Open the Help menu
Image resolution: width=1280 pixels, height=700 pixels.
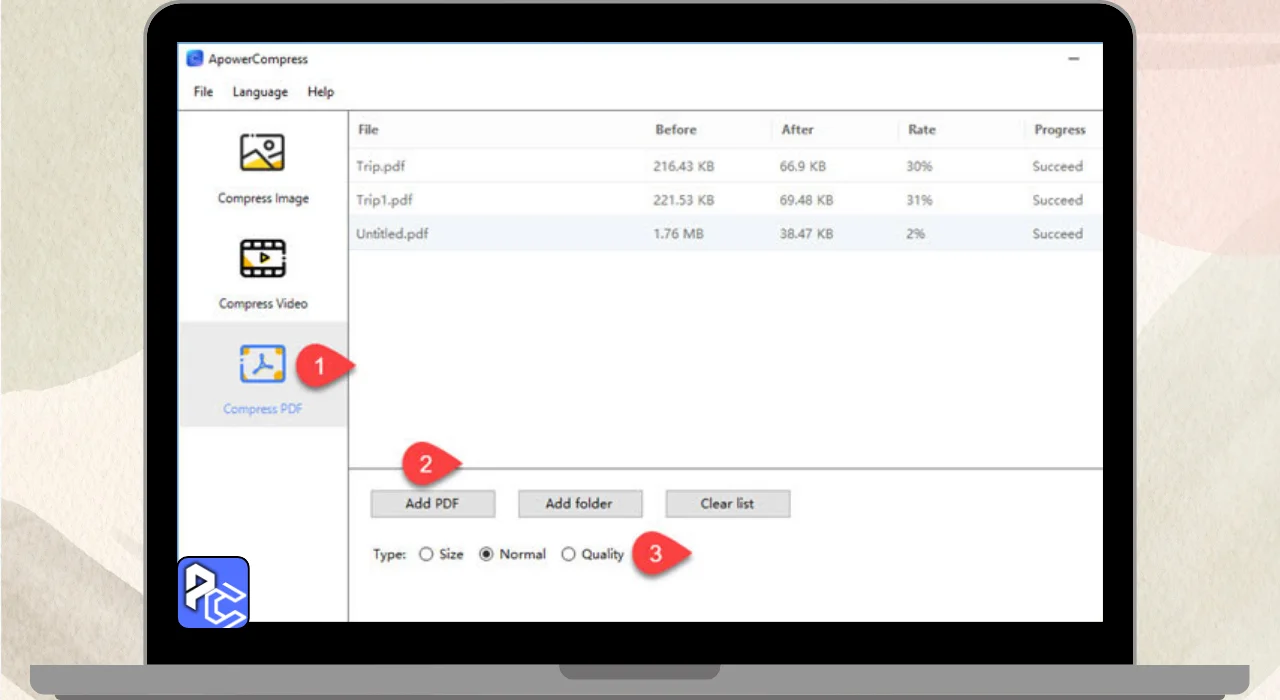pyautogui.click(x=320, y=92)
